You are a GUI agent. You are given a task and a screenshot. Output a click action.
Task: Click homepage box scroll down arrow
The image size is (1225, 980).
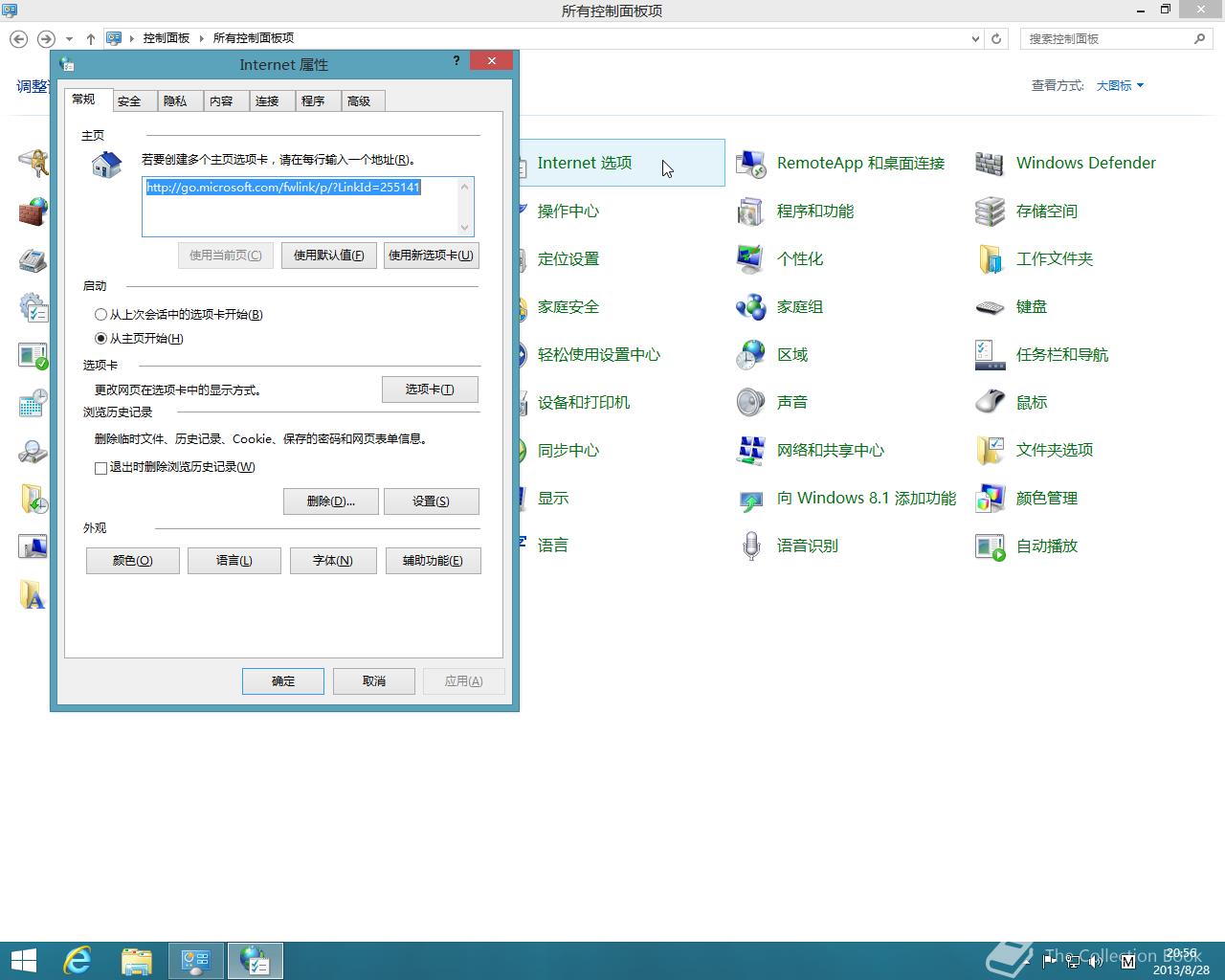465,228
